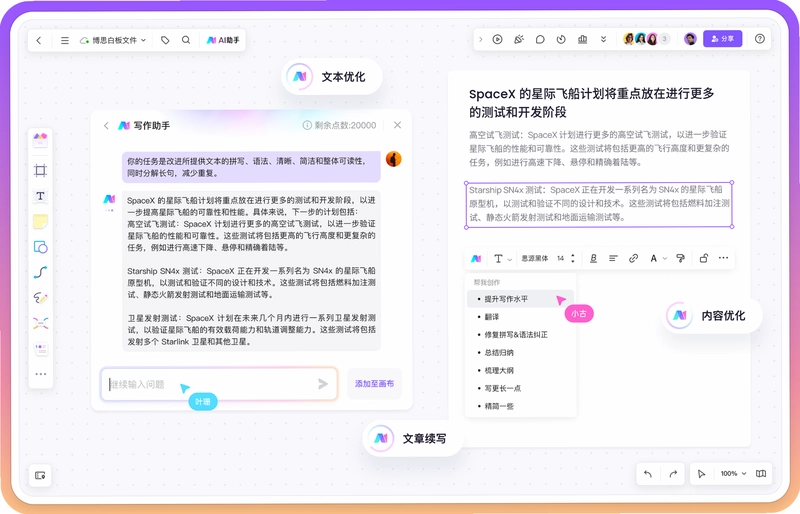Choose 翻译 from AI menu
This screenshot has width=800, height=514.
click(520, 317)
